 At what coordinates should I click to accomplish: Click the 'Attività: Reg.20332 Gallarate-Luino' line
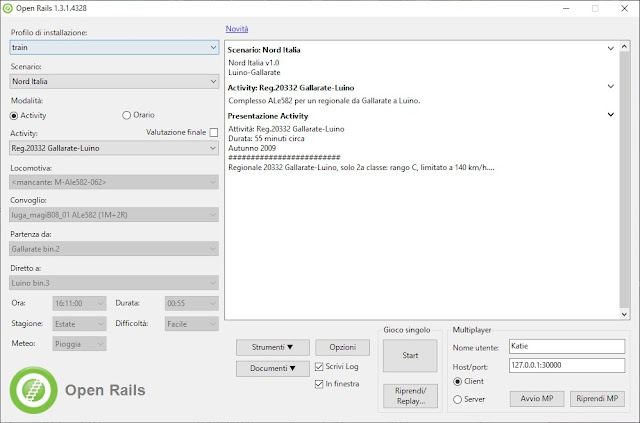[286, 129]
